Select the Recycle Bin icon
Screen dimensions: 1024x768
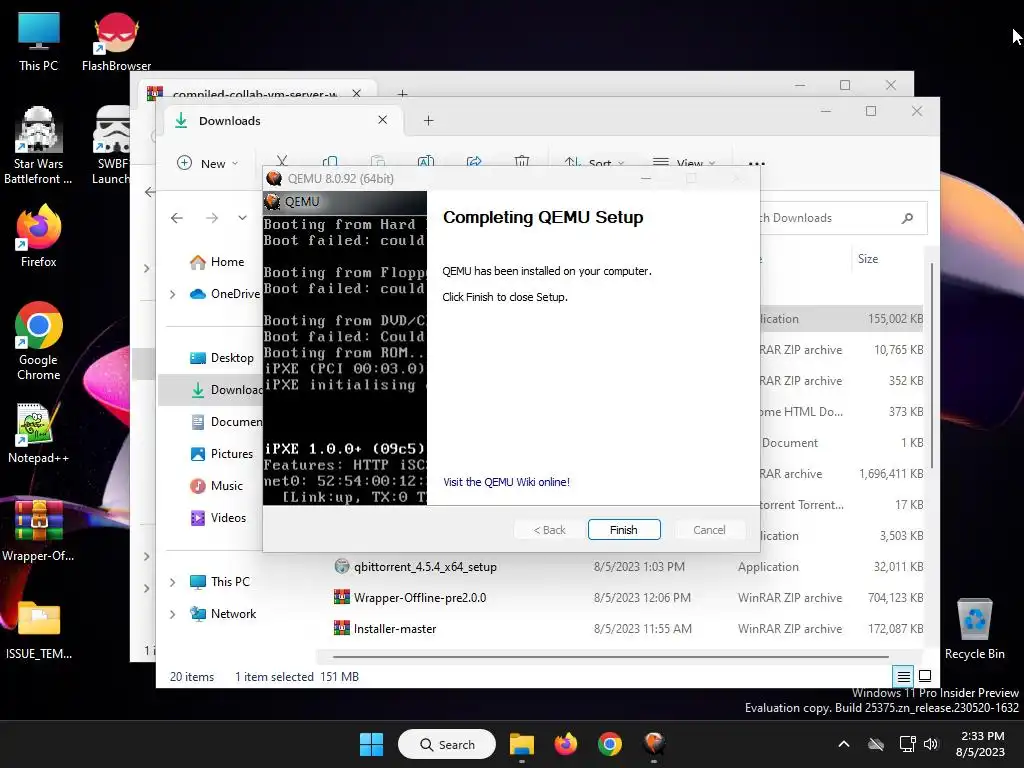tap(974, 629)
